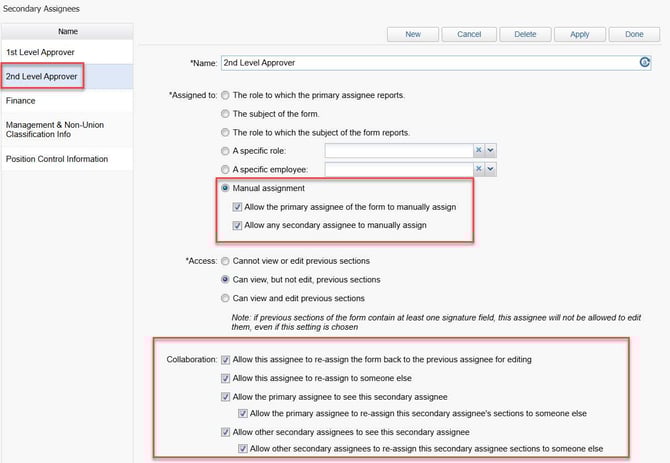This screenshot has height=463, width=670.
Task: Toggle 'Allow this assignee to re-assign to someone else'
Action: point(226,377)
